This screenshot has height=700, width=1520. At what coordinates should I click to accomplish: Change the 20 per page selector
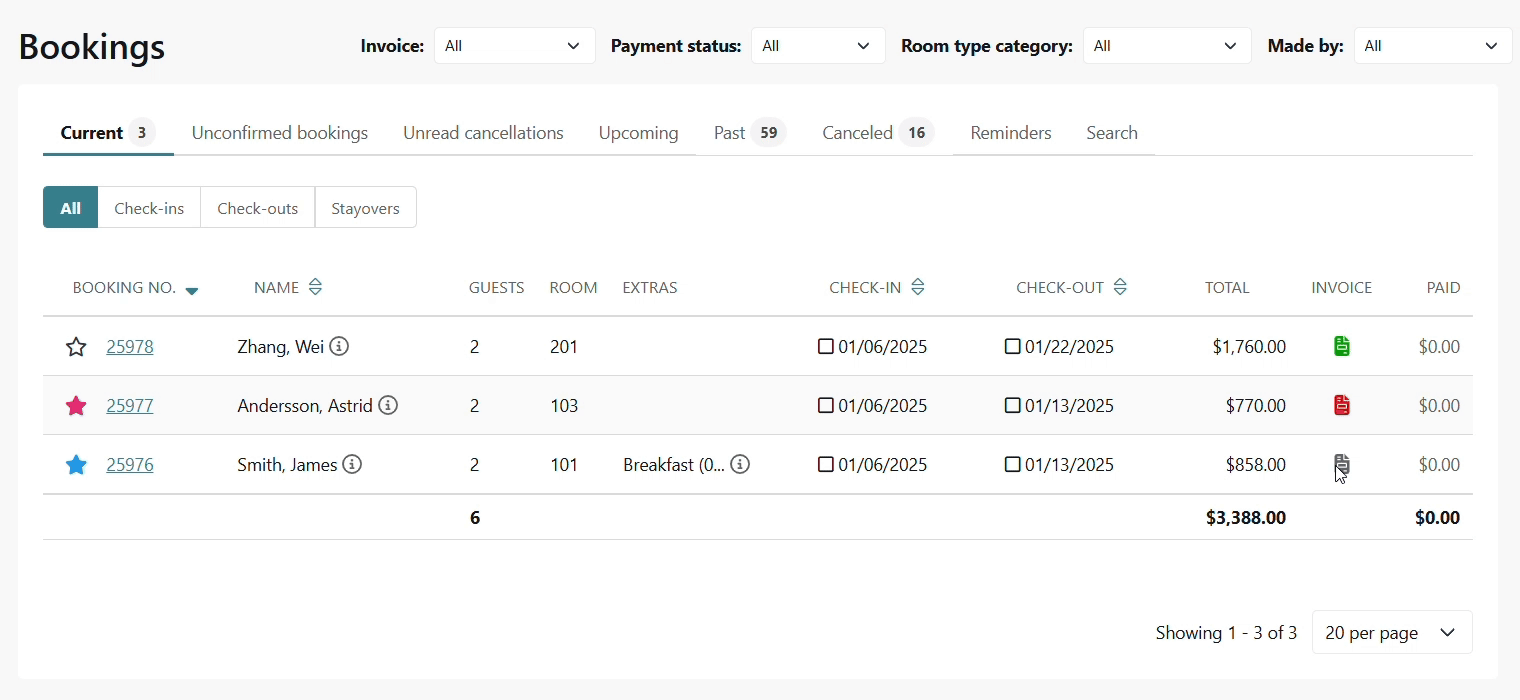pyautogui.click(x=1391, y=633)
